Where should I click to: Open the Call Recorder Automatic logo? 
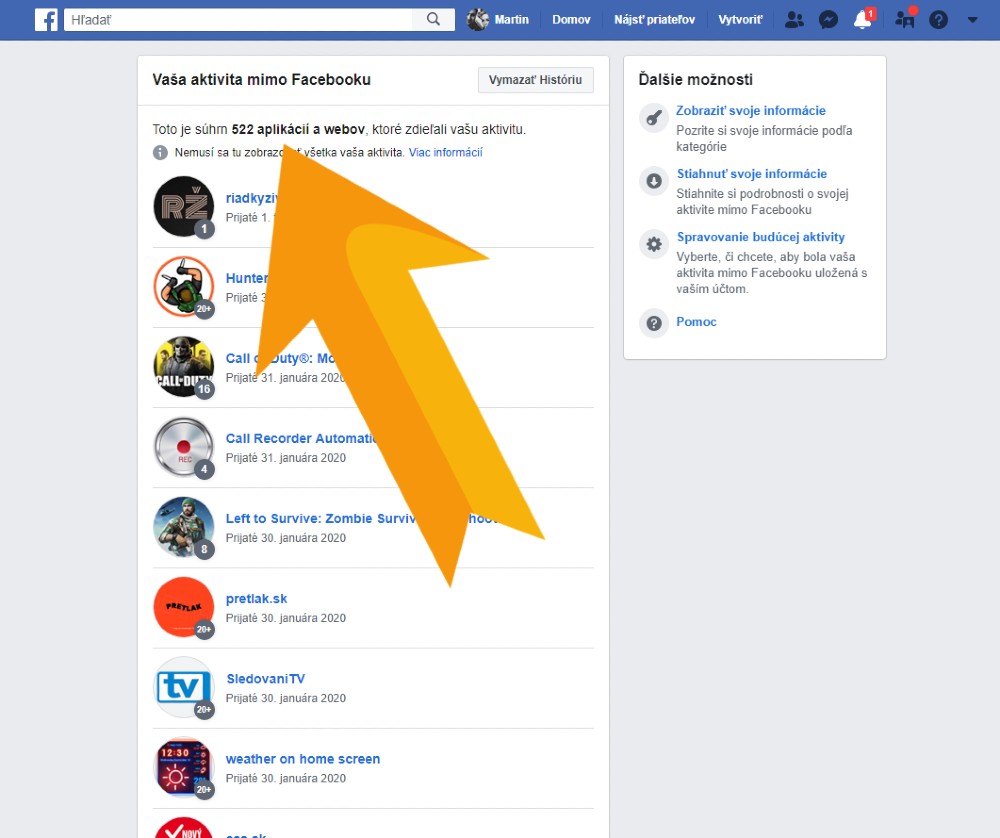[x=184, y=447]
